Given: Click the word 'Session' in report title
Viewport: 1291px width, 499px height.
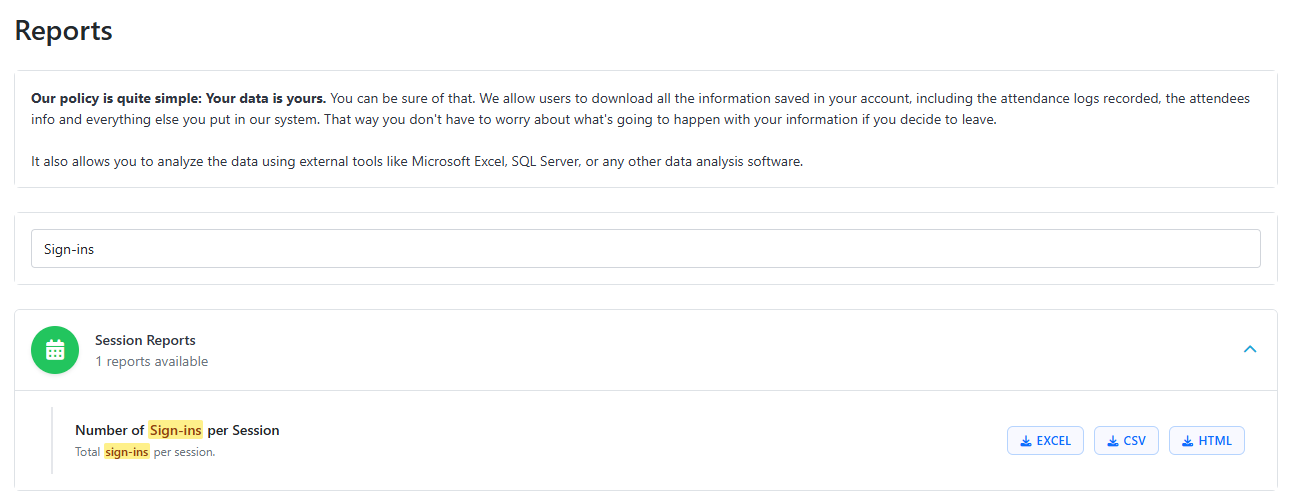Looking at the screenshot, I should tap(256, 430).
